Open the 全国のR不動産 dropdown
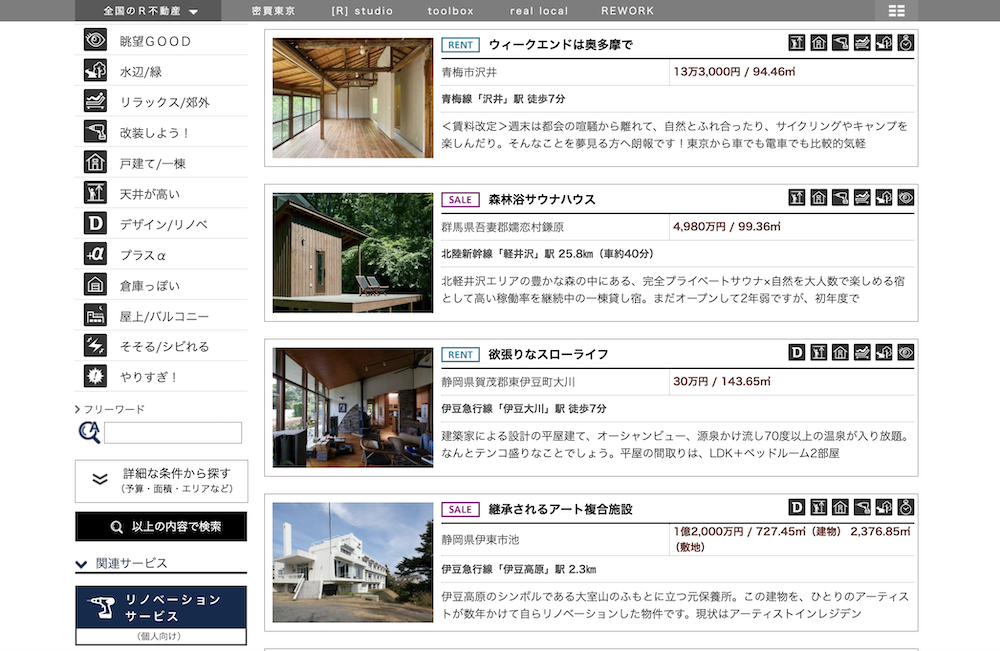The width and height of the screenshot is (1000, 651). [149, 11]
